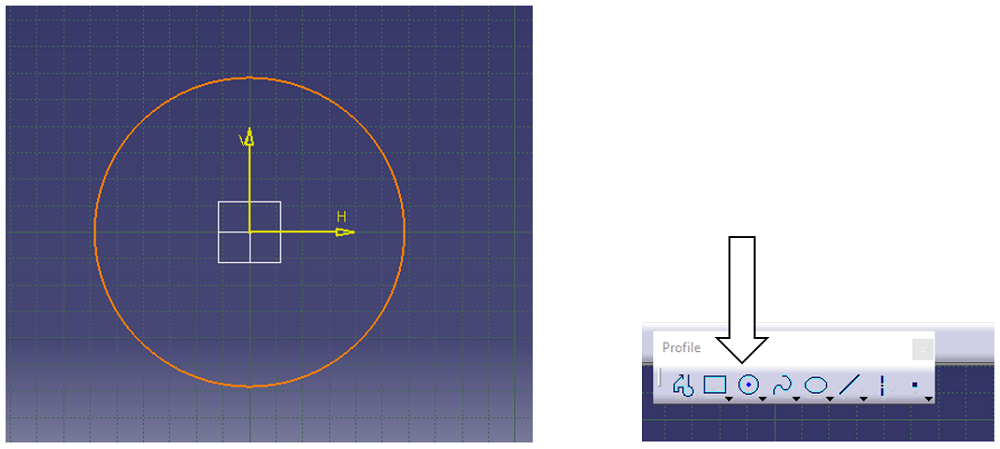Image resolution: width=1000 pixels, height=449 pixels.
Task: Select the Spline tool
Action: 782,385
